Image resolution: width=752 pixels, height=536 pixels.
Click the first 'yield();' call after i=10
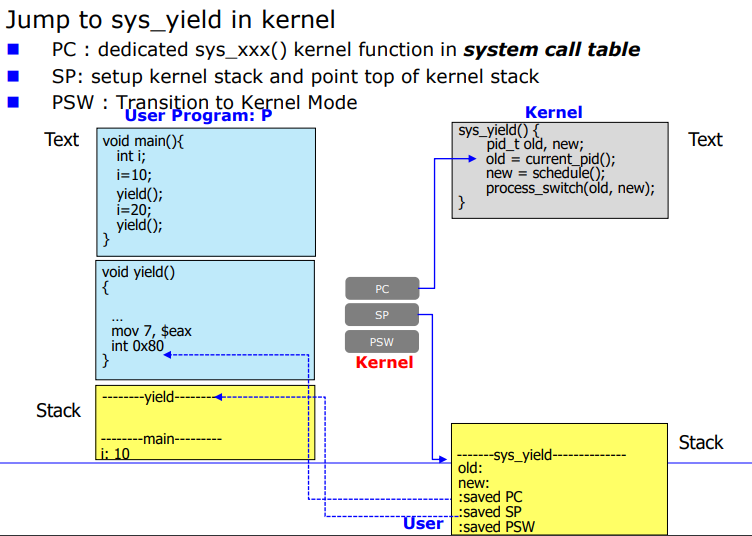tap(140, 194)
